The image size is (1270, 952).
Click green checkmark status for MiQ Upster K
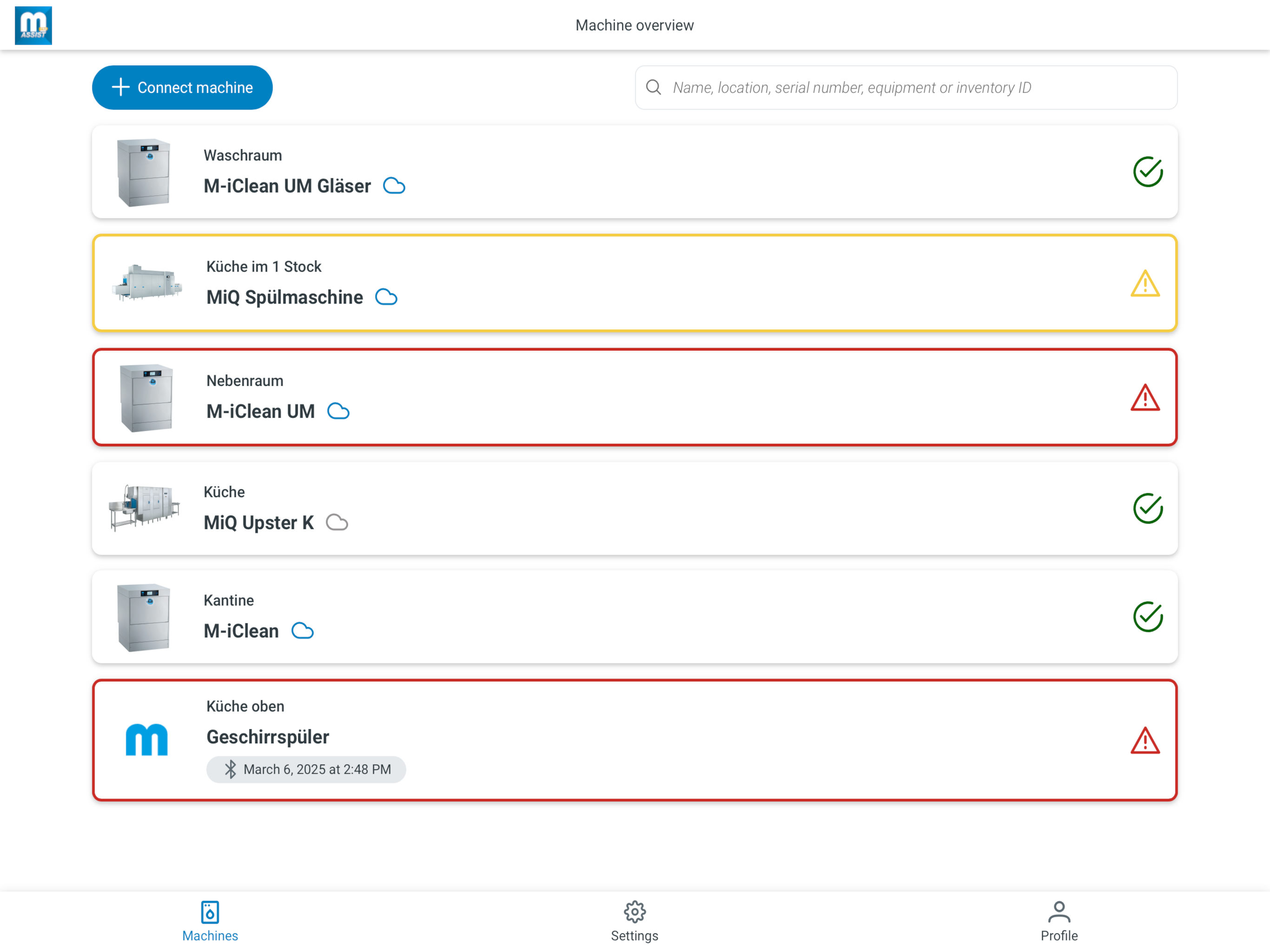pos(1148,508)
